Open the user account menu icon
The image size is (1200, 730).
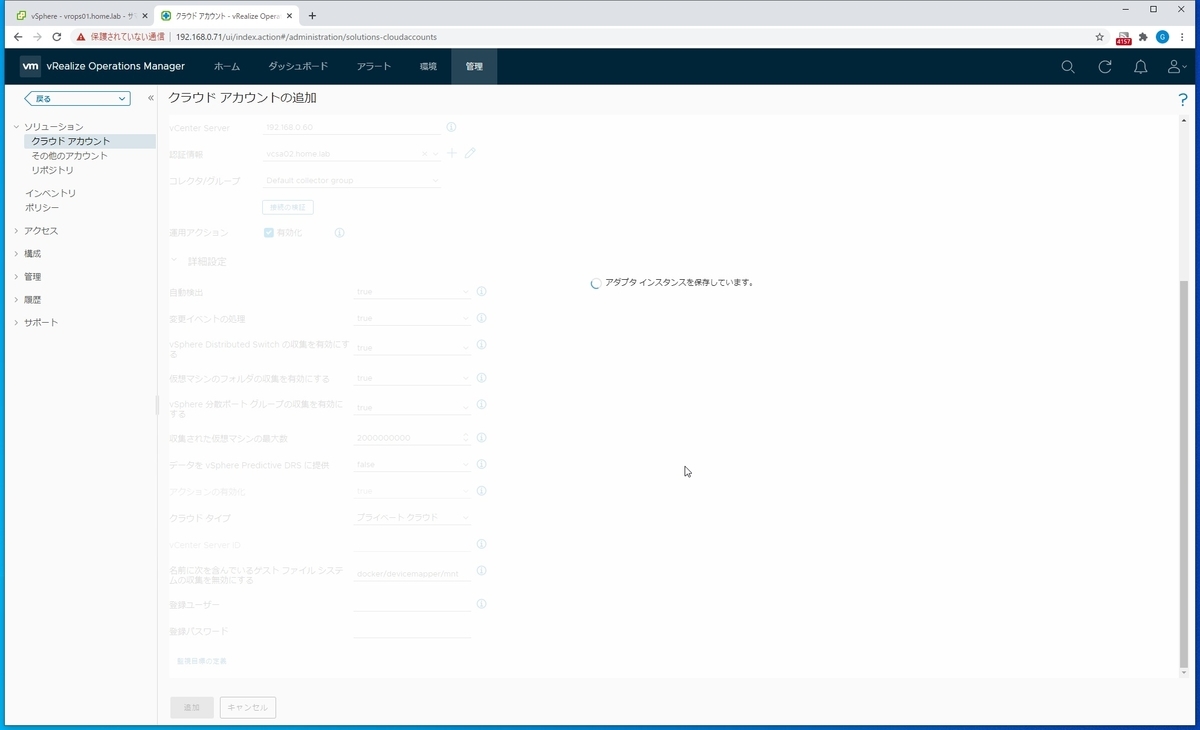coord(1177,67)
